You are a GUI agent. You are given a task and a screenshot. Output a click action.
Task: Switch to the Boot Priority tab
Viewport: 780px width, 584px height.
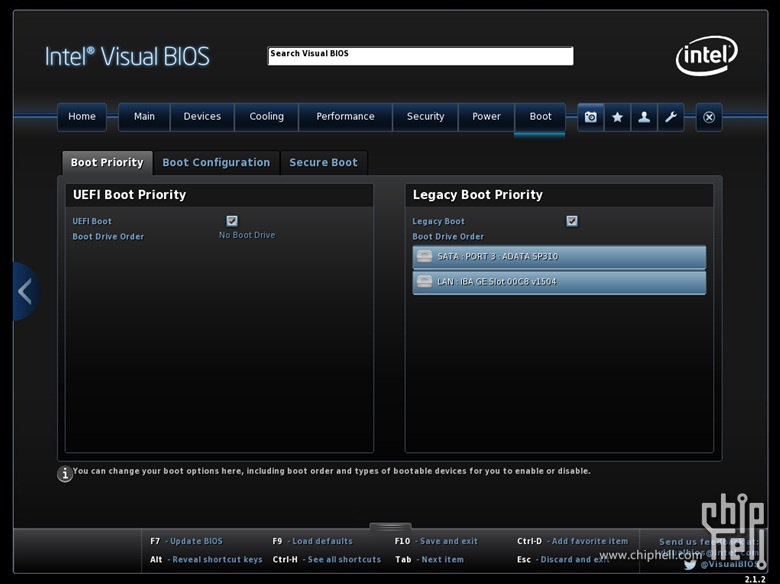pos(107,163)
